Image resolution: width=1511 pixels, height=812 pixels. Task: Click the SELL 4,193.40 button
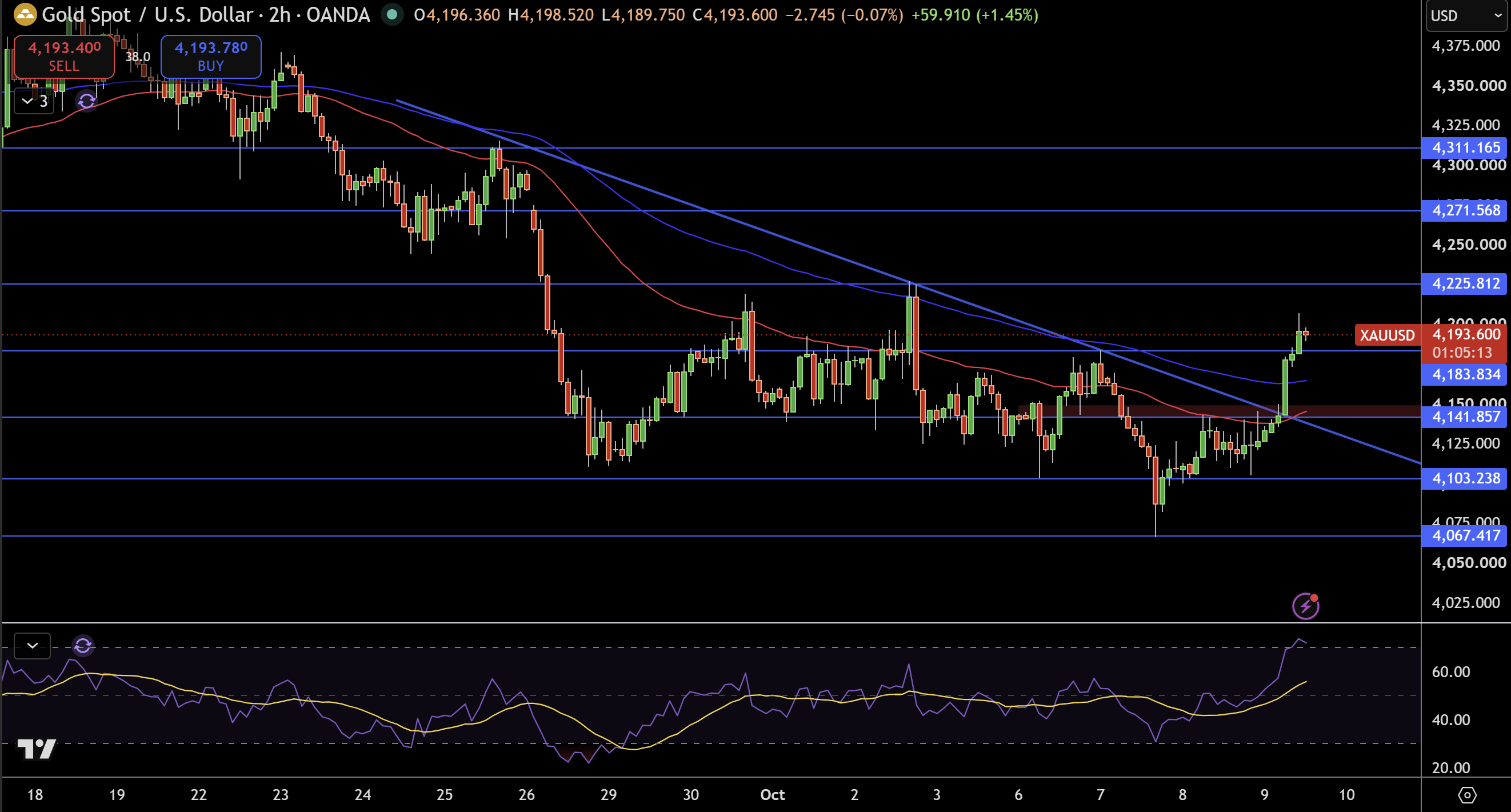point(64,57)
